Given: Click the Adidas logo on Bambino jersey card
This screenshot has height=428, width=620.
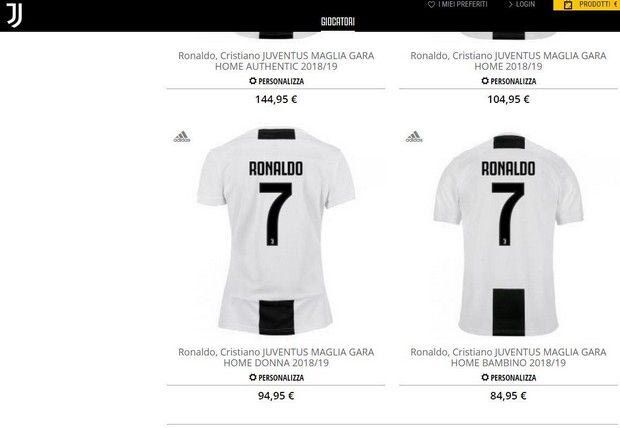Looking at the screenshot, I should tap(414, 136).
